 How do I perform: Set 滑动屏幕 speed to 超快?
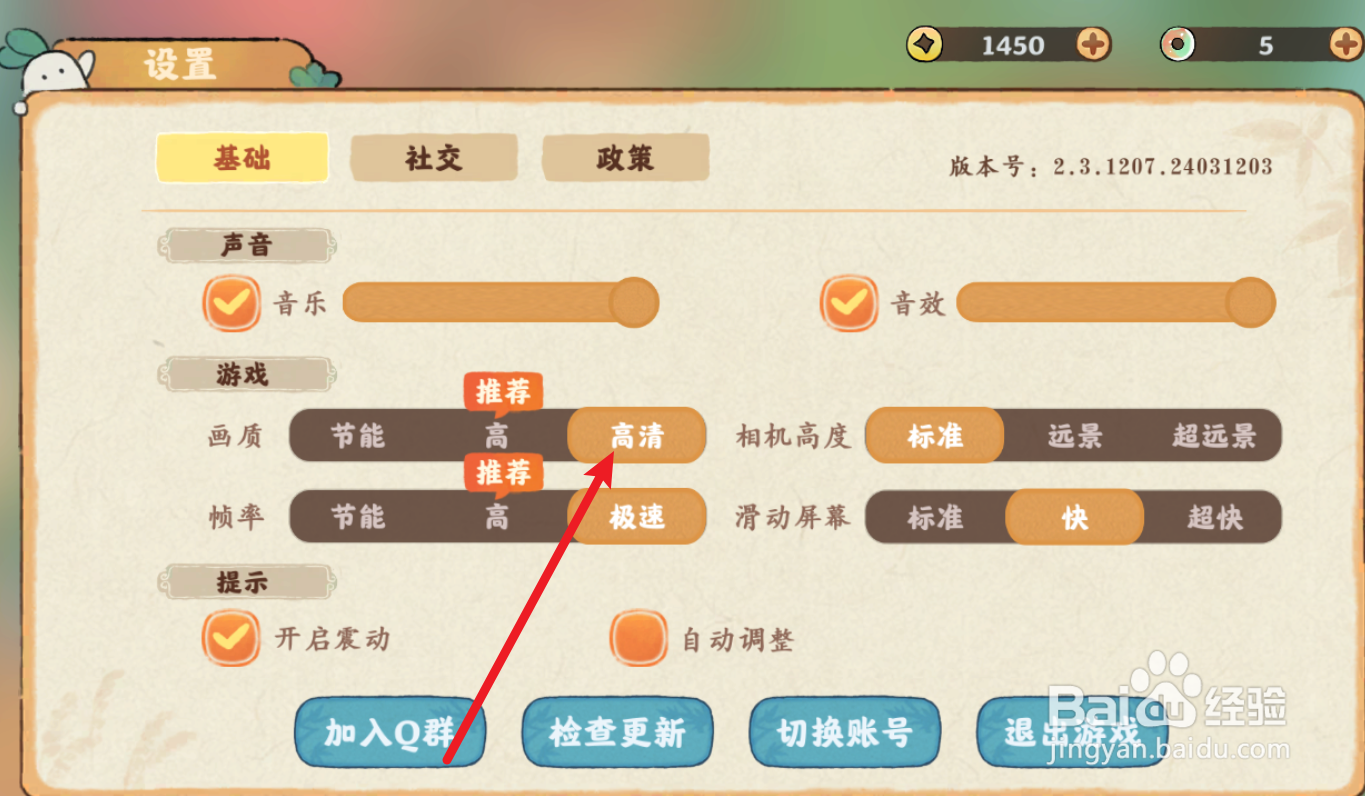pos(1214,517)
